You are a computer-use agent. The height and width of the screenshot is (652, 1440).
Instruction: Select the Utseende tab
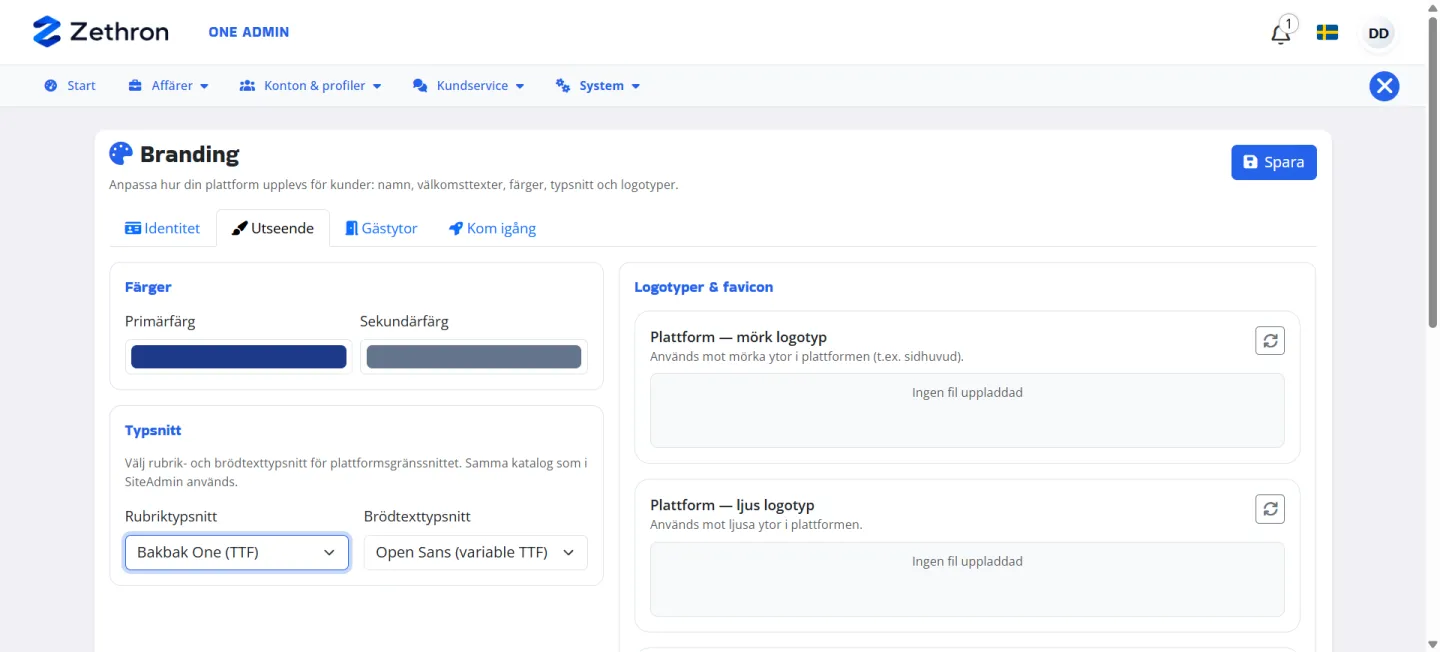click(x=273, y=228)
